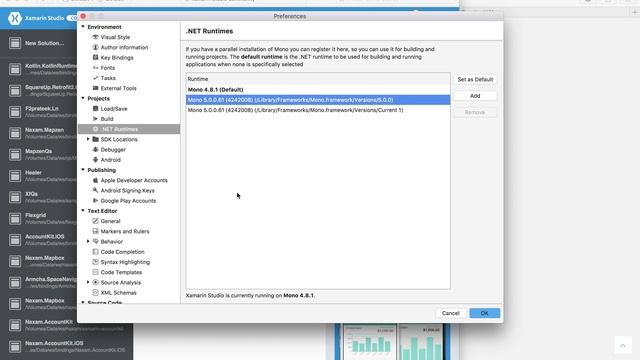Screen dimensions: 640x360
Task: Close the Preferences dialog
Action: pos(83,16)
